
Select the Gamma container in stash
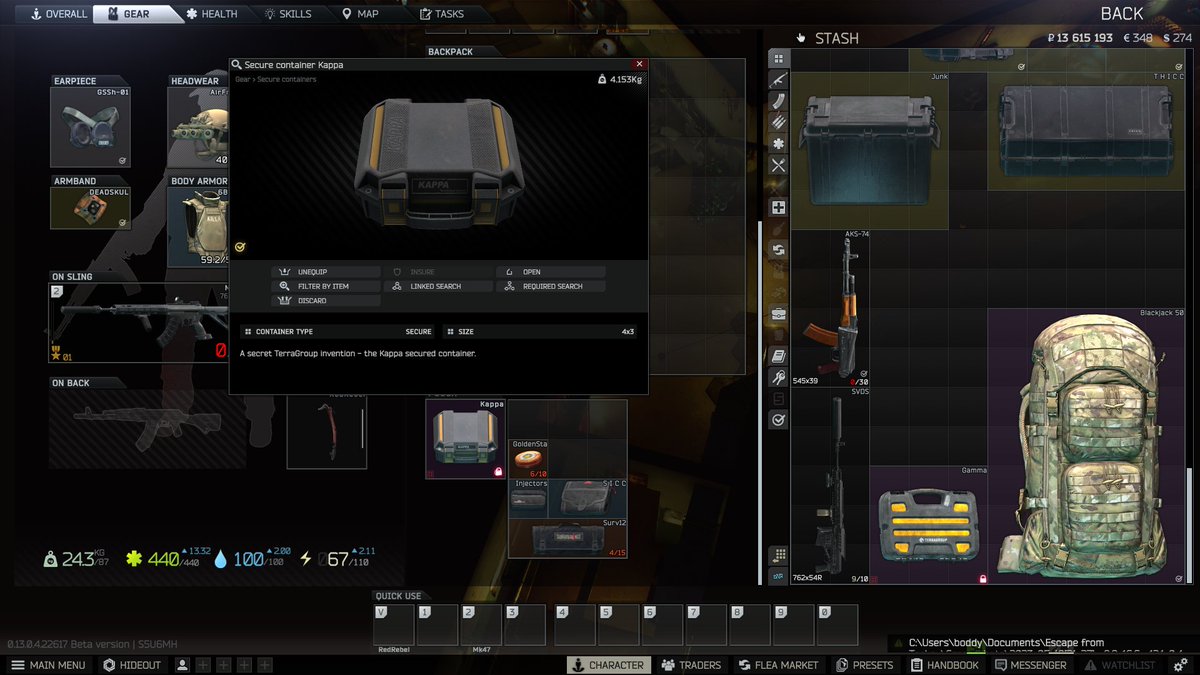(929, 525)
